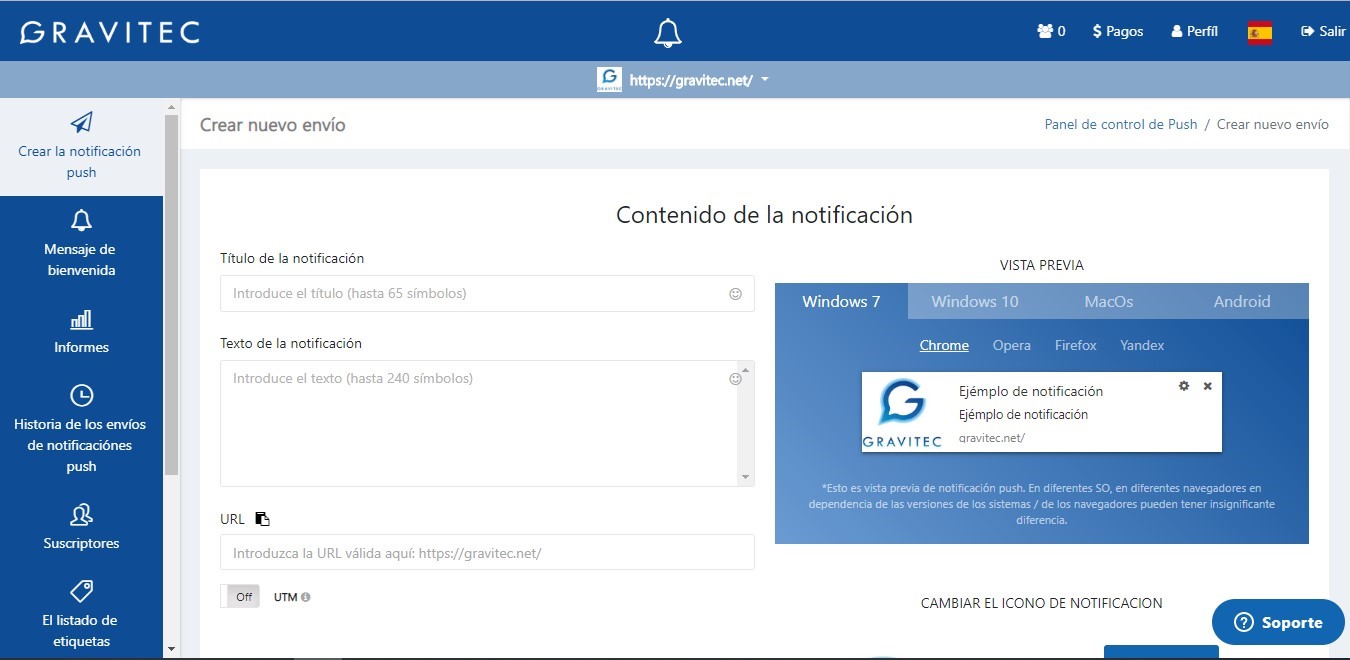Select the Firefox browser preview
Viewport: 1350px width, 660px height.
(x=1076, y=345)
